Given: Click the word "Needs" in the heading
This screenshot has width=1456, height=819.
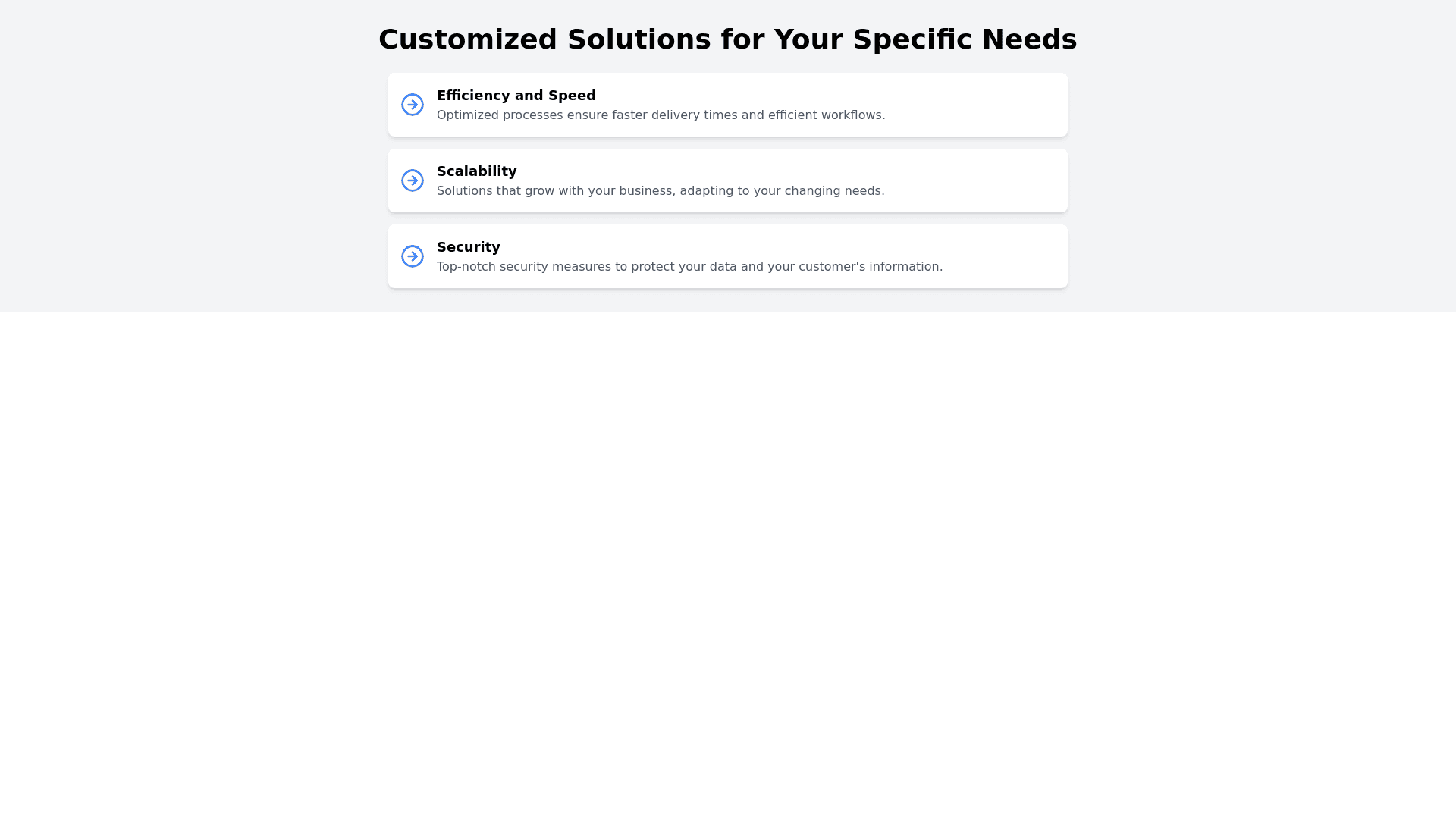Looking at the screenshot, I should [1029, 39].
